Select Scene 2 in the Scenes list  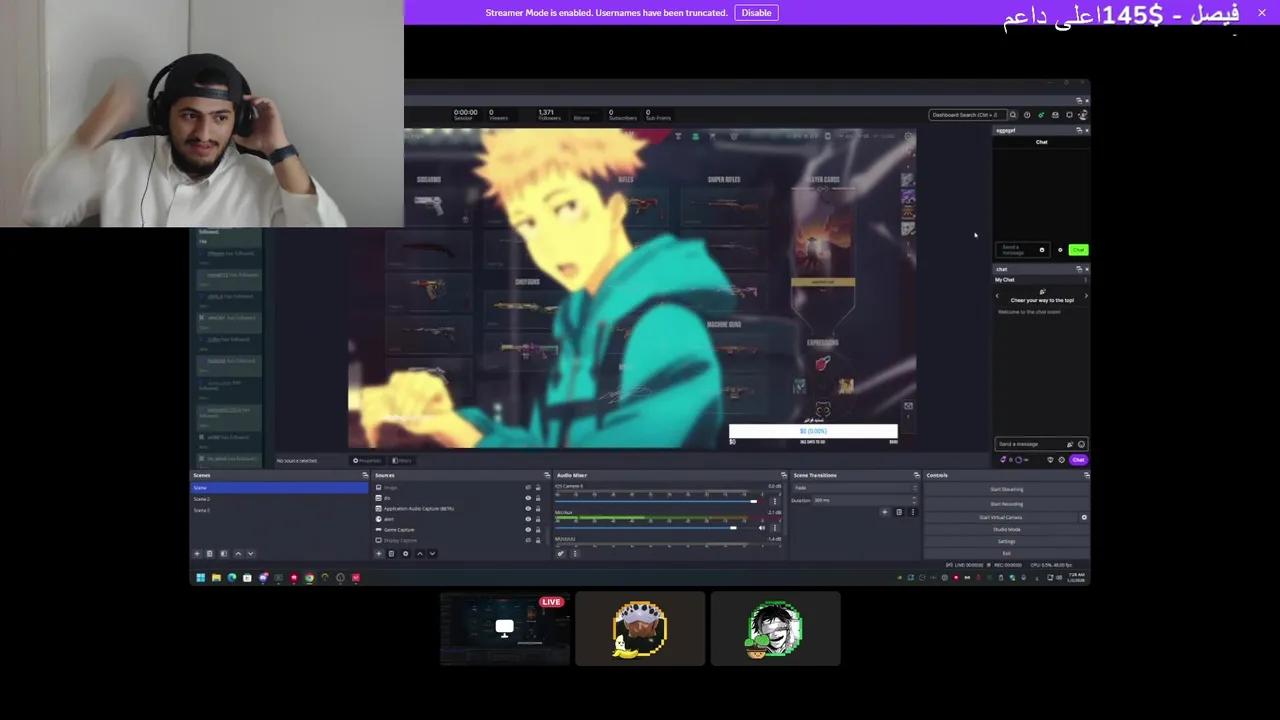click(x=280, y=499)
